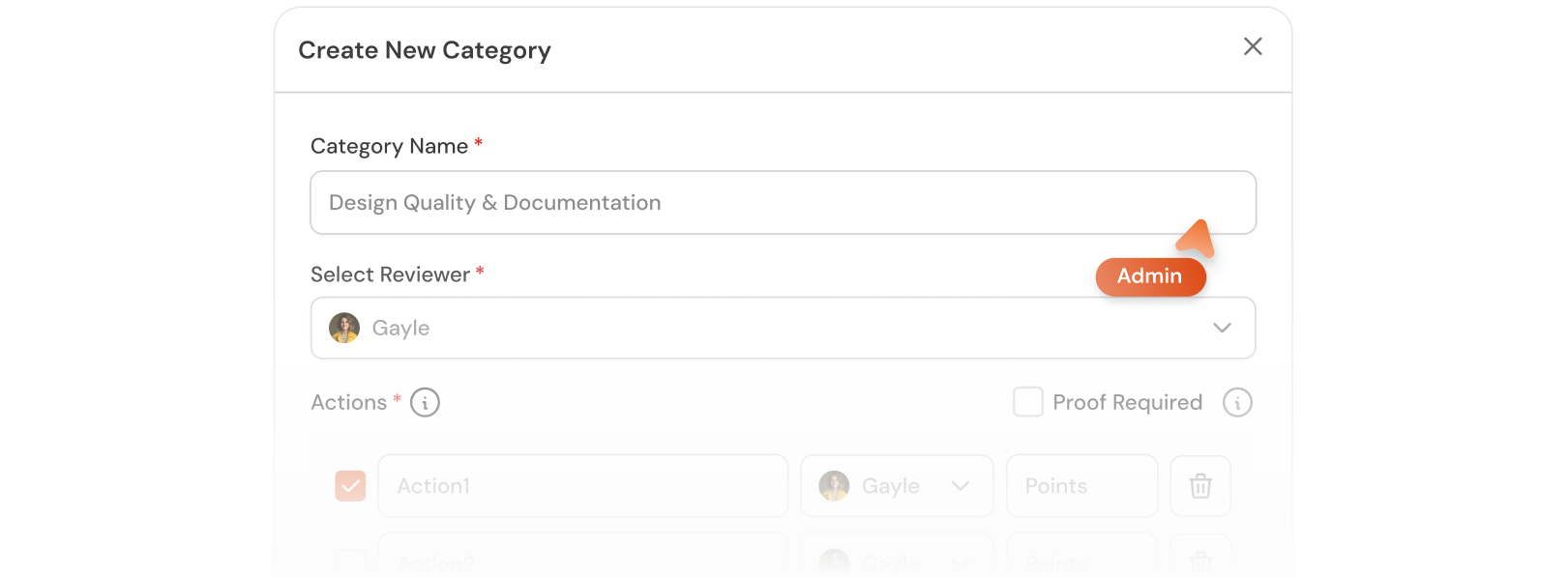
Task: Click the info icon next to Actions
Action: click(424, 402)
